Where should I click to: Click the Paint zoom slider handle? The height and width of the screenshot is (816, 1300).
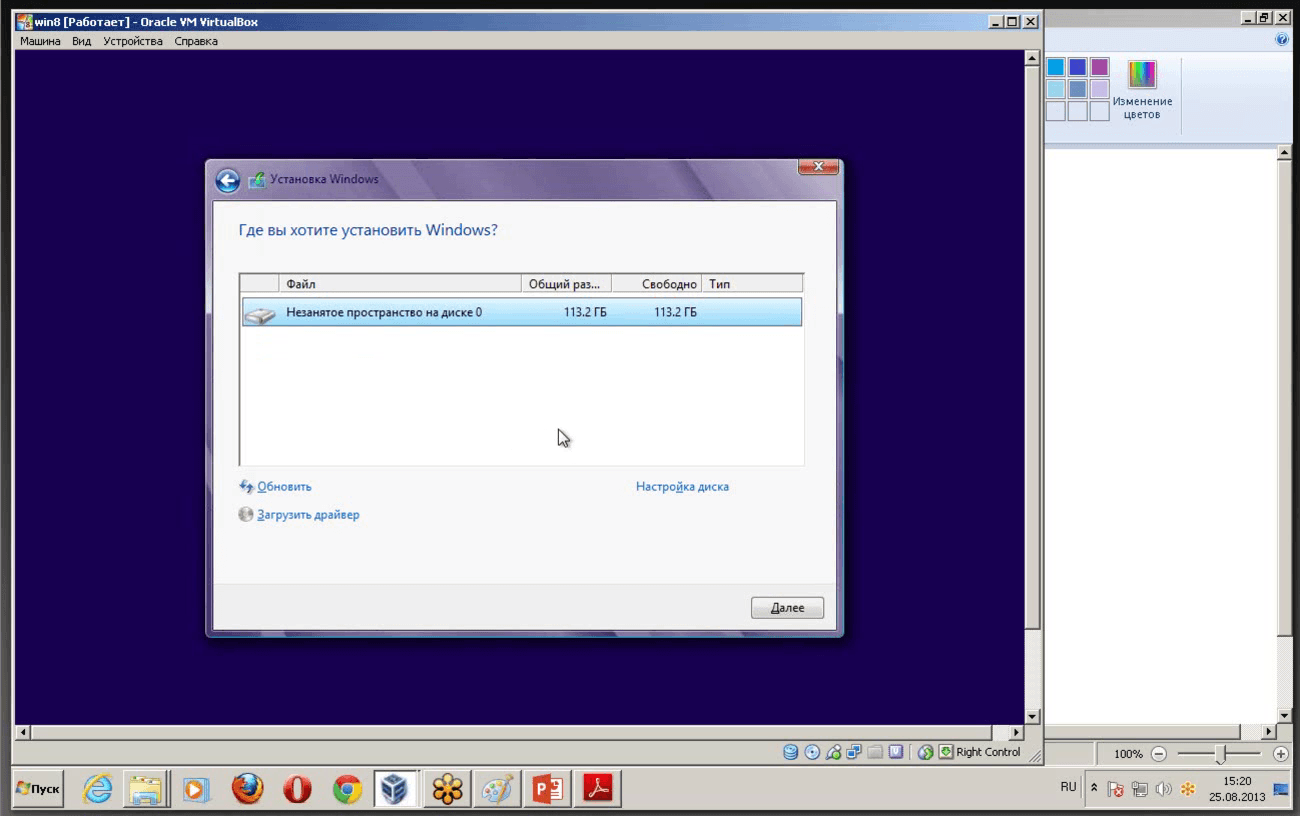(1220, 754)
